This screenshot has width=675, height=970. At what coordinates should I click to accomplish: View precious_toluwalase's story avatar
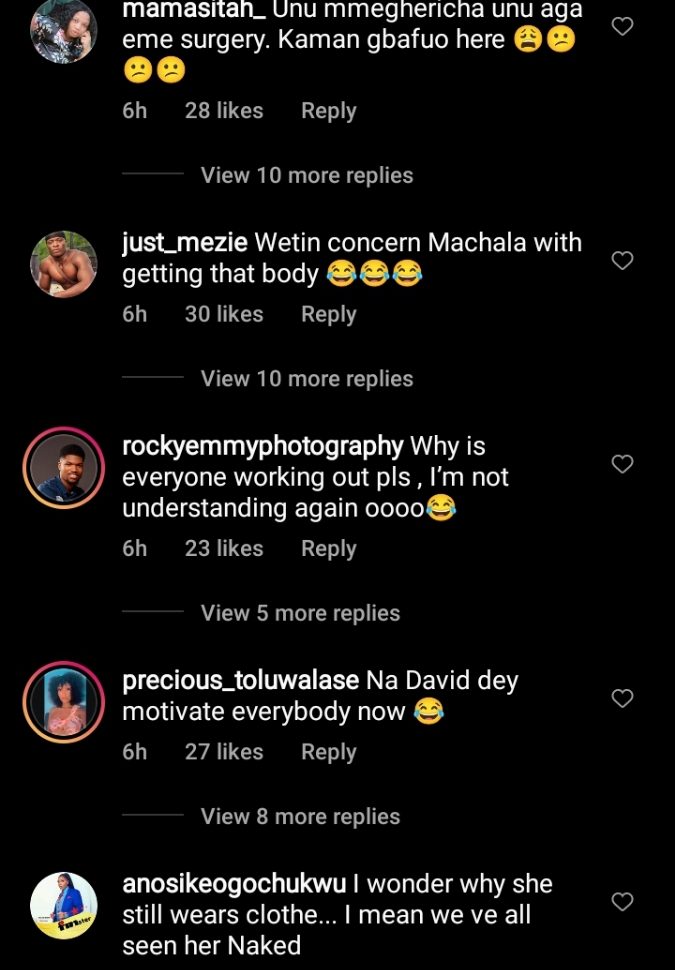click(x=64, y=702)
